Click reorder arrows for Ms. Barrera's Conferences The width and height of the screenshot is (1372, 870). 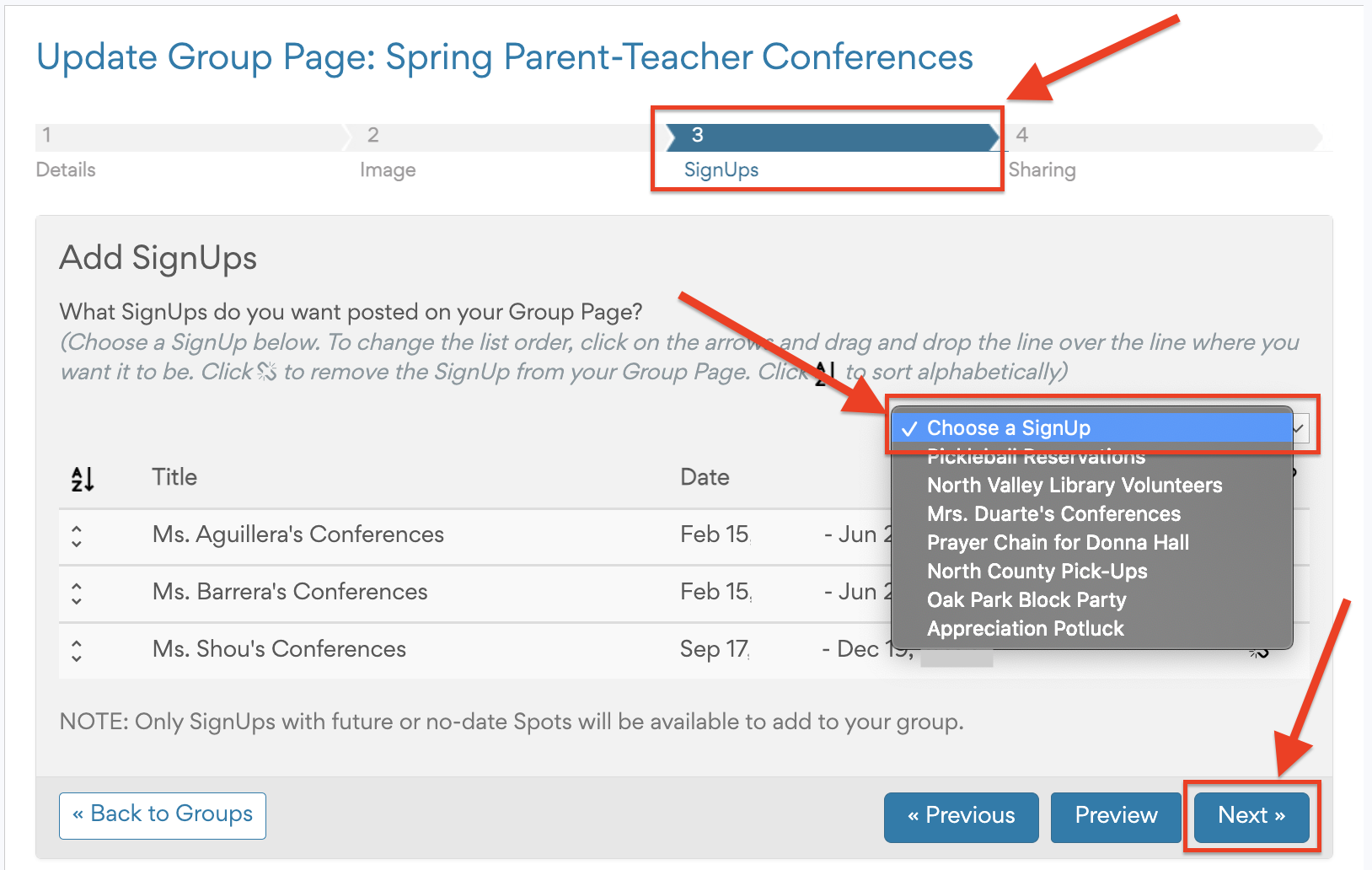pyautogui.click(x=77, y=593)
